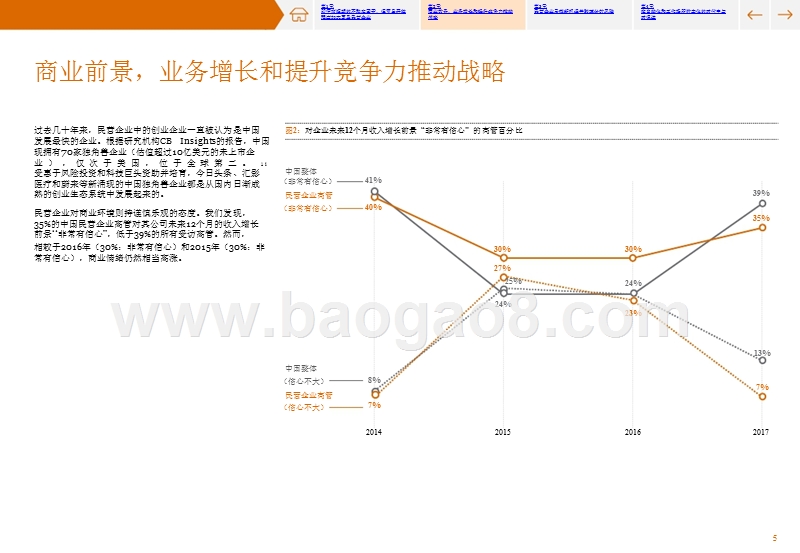Click the upper orange 民营企业高管 (非常有信心) legend
The height and width of the screenshot is (553, 800).
[309, 202]
